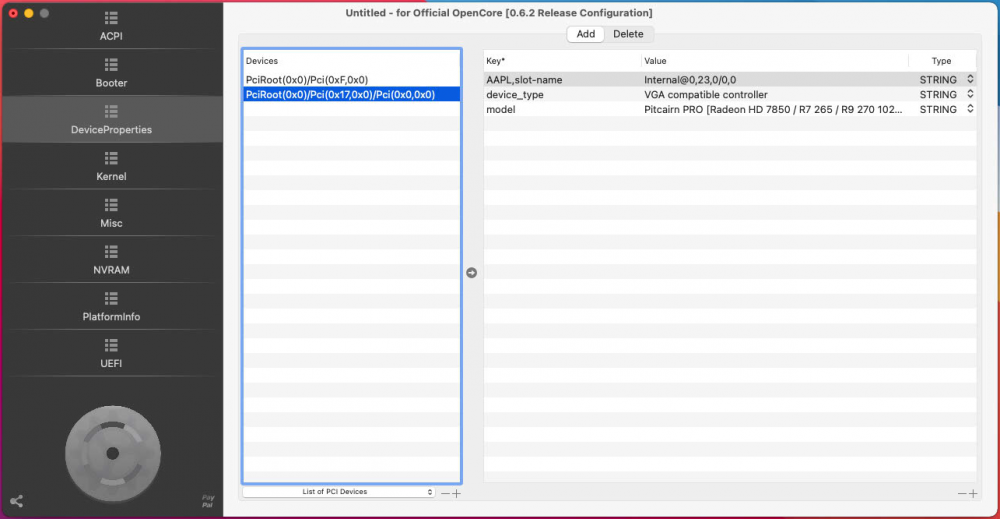The height and width of the screenshot is (519, 1000).
Task: Remove property with minus under key table
Action: 962,493
